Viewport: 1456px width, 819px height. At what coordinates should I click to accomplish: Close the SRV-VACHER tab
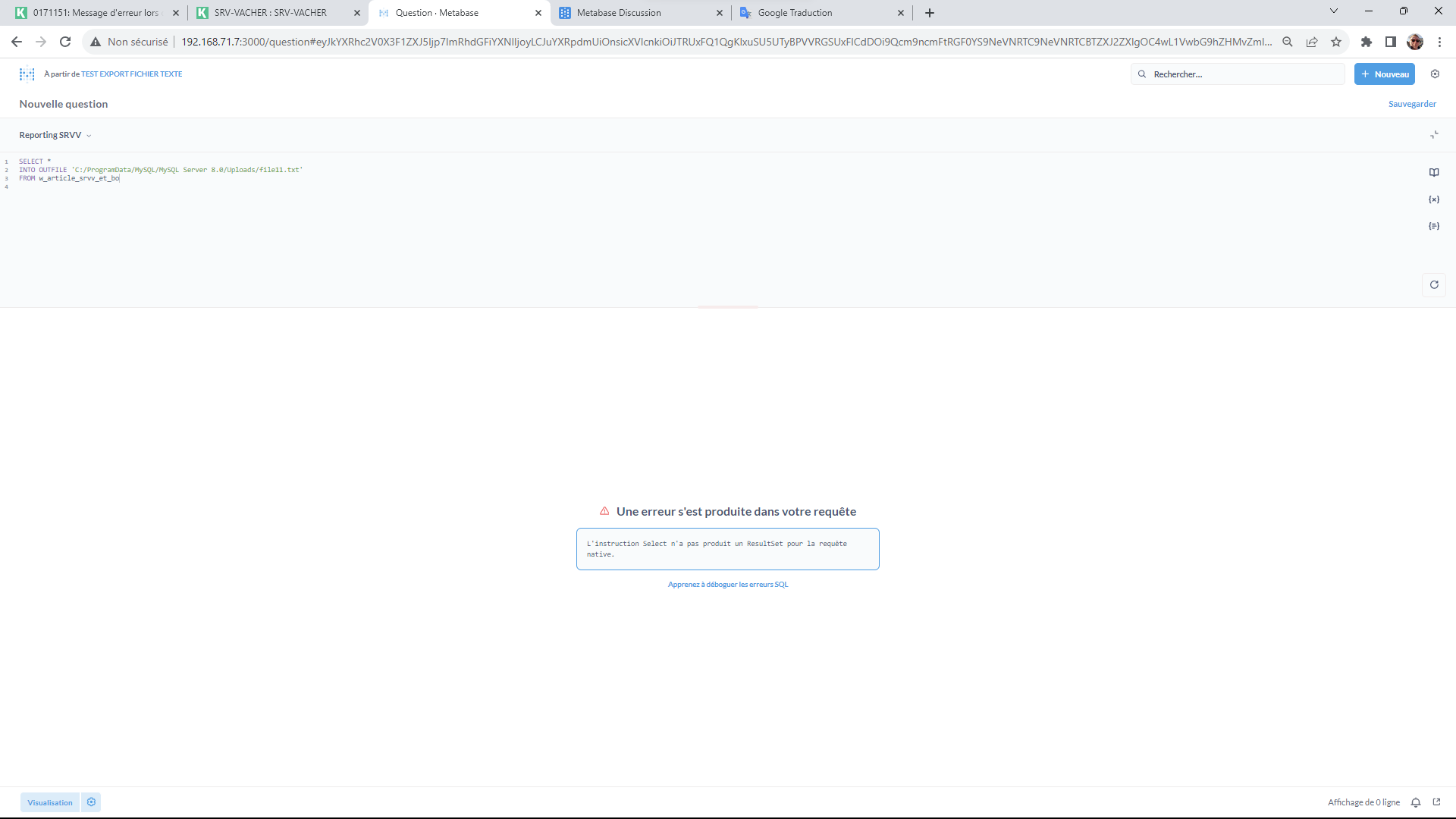357,13
